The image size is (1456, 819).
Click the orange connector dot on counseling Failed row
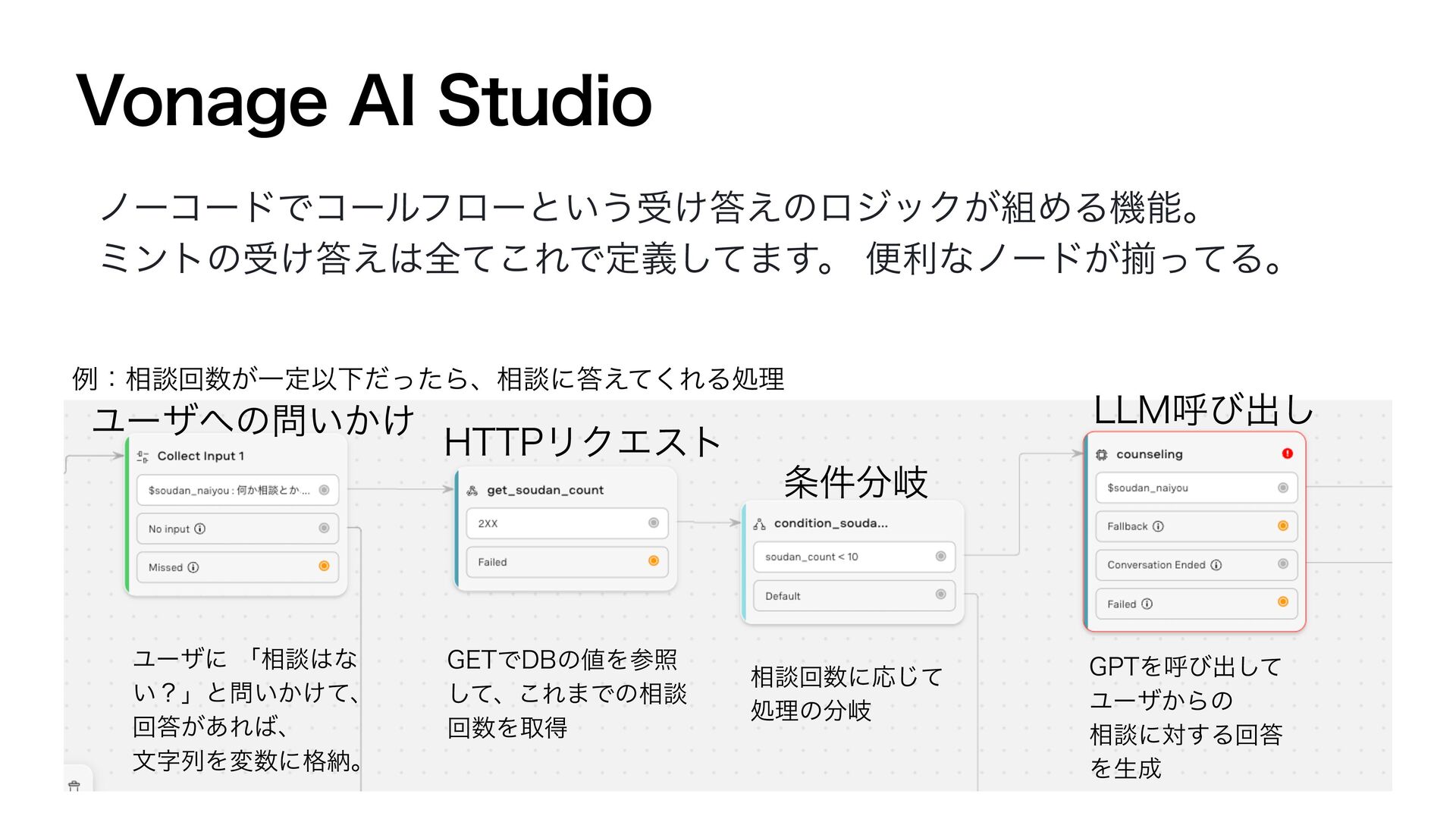[x=1283, y=602]
